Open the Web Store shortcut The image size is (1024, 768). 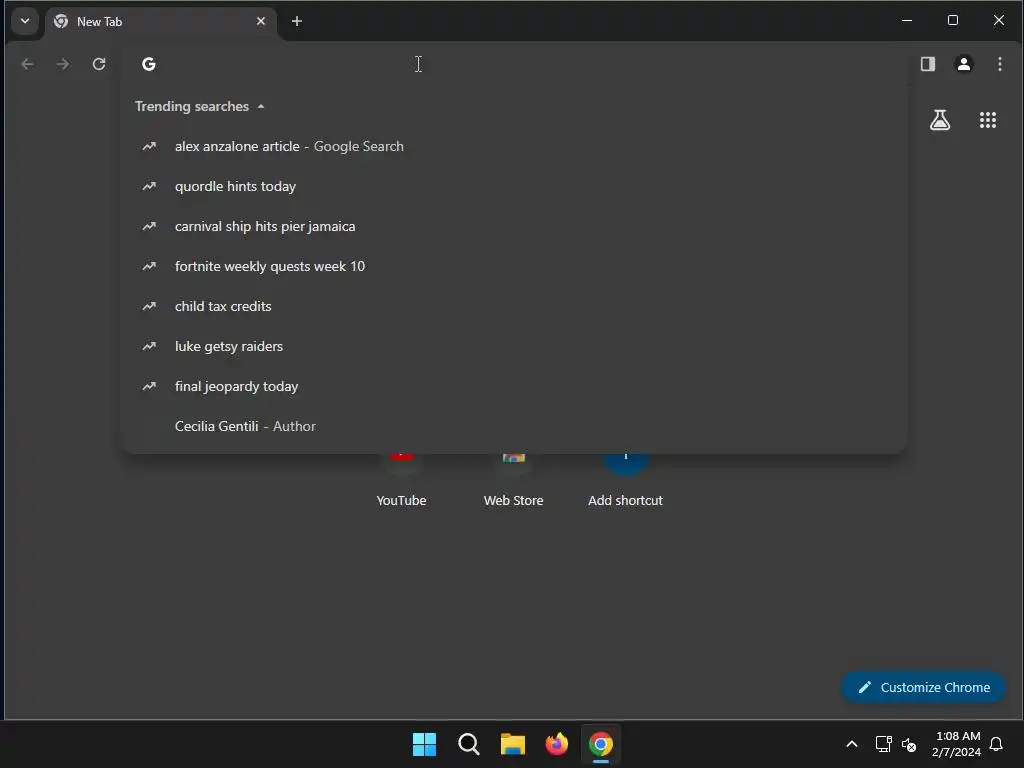point(513,483)
